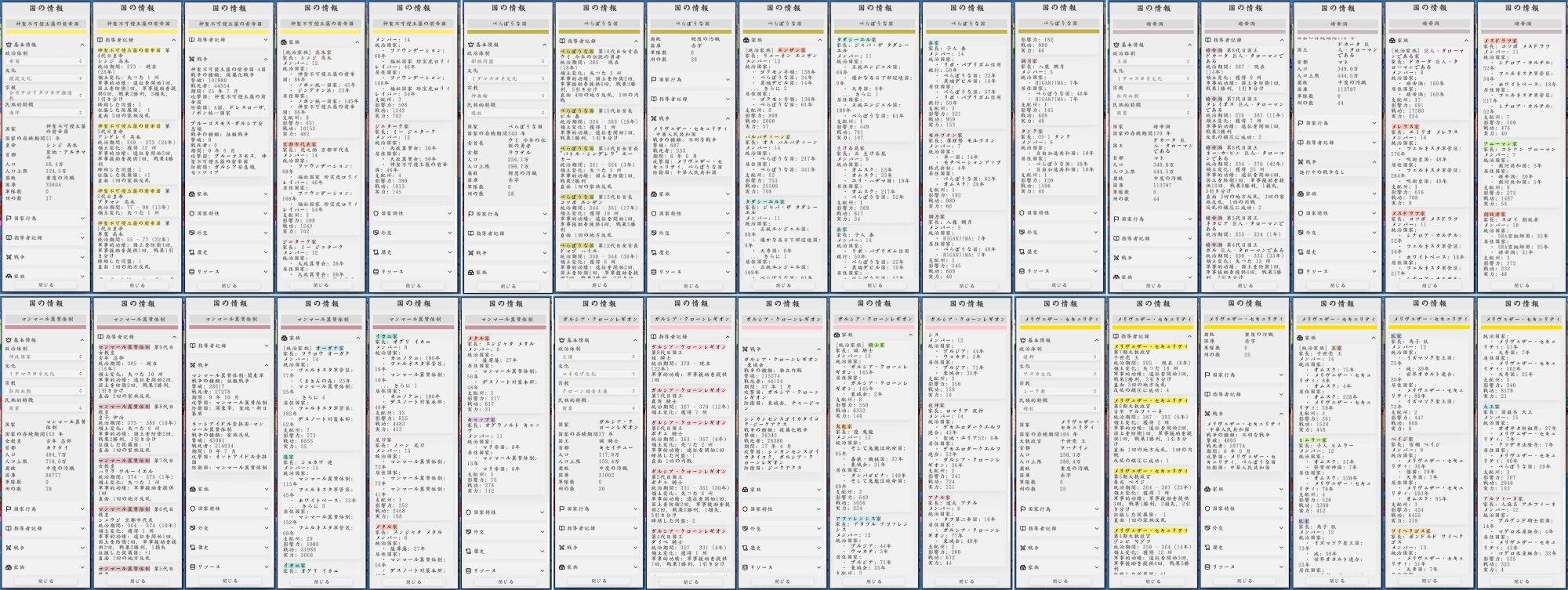Click the crossed-swords icon of 神聖不可侵玉藻の前帝国's expanded 戦争 section

pyautogui.click(x=192, y=60)
